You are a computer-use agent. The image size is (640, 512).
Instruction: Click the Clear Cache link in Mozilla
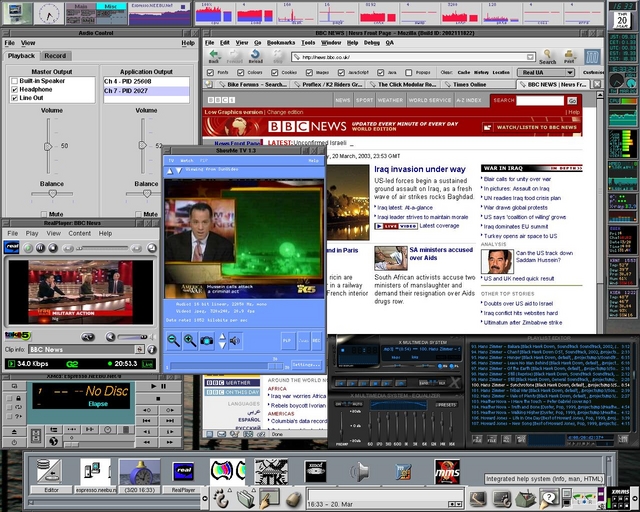[464, 72]
